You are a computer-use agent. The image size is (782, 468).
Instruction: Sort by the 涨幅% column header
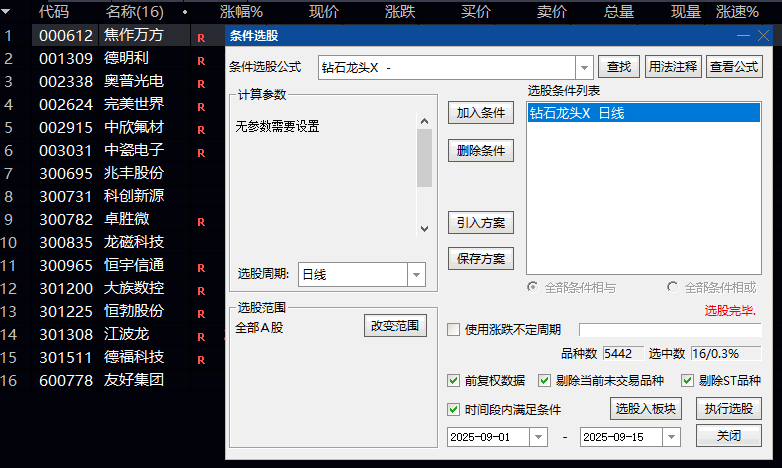click(x=241, y=11)
